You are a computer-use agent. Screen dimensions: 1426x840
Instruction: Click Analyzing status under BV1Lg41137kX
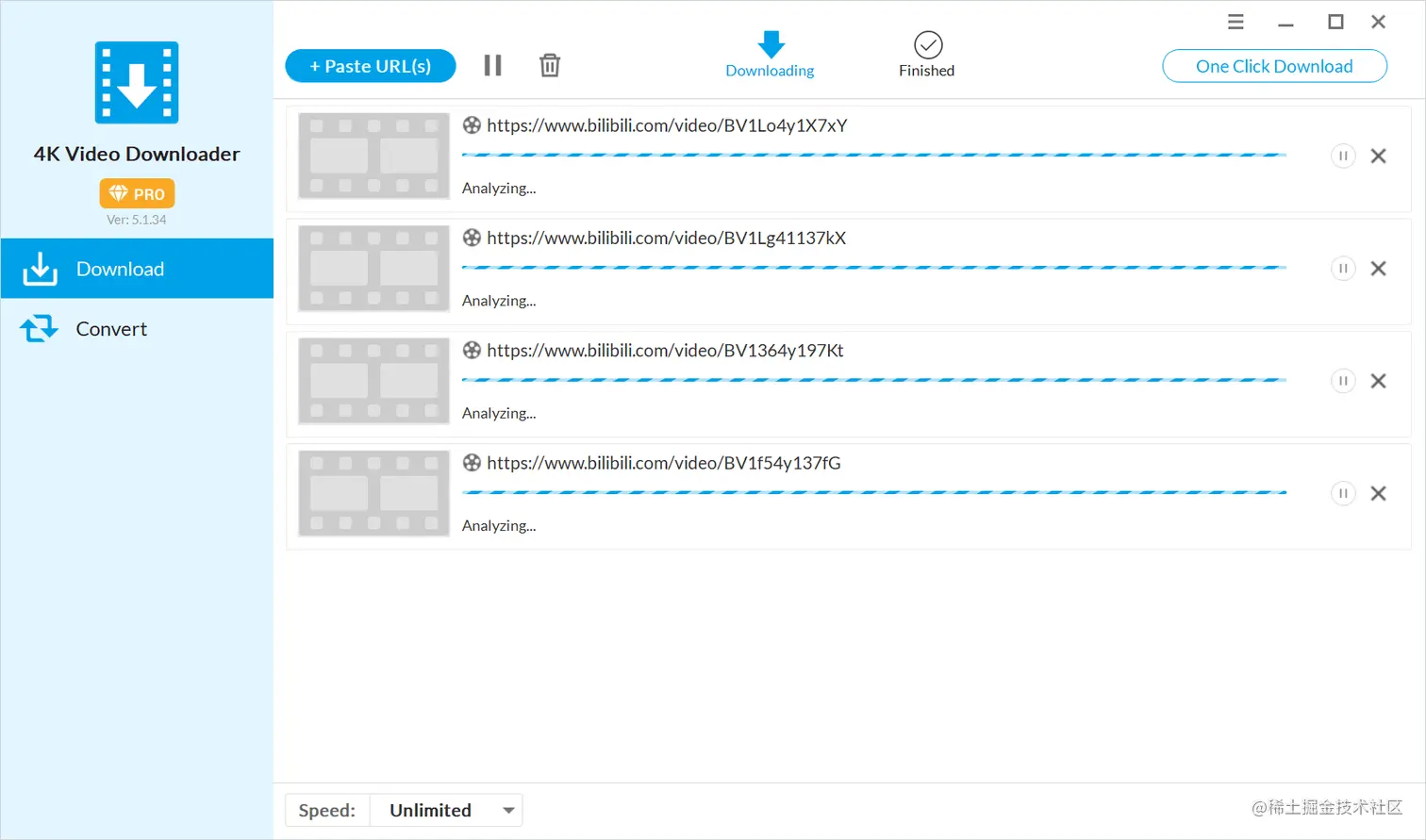pyautogui.click(x=499, y=301)
